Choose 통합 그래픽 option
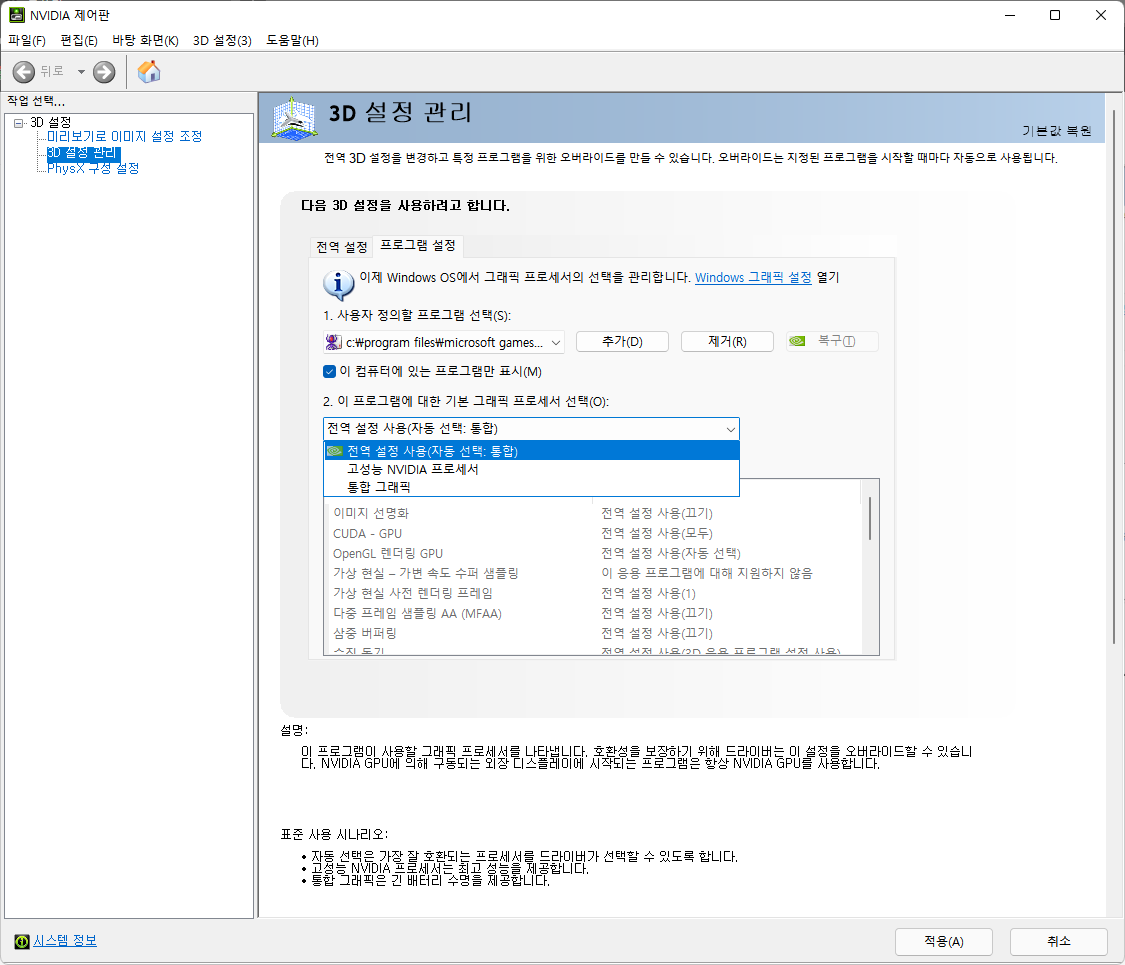 click(532, 487)
